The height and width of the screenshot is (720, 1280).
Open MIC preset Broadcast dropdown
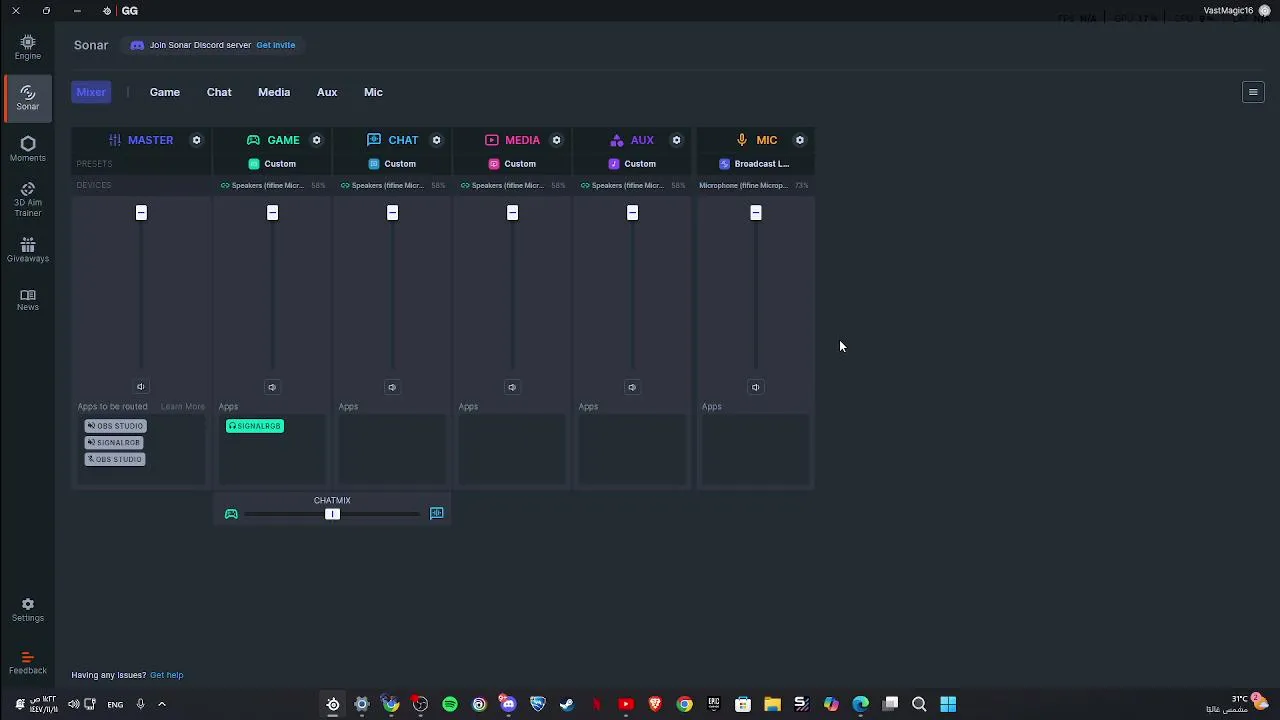coord(755,164)
